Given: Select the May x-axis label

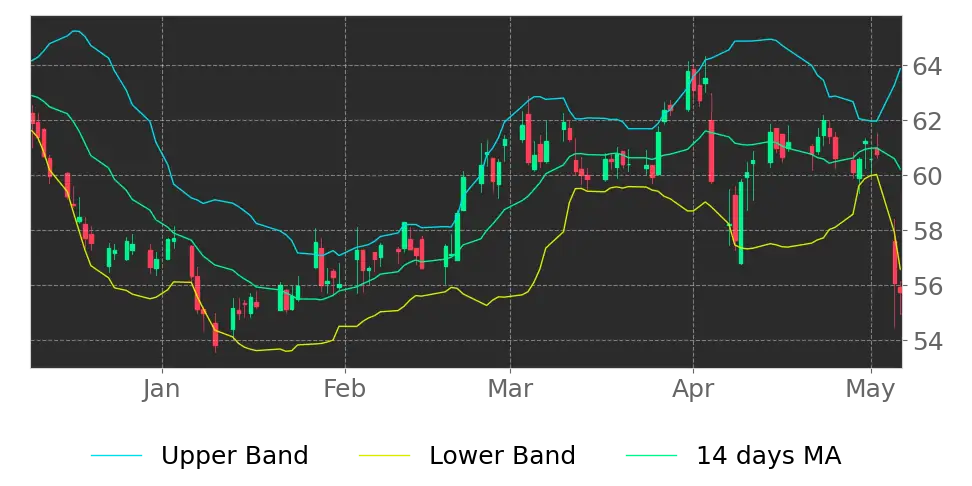Looking at the screenshot, I should coord(871,389).
